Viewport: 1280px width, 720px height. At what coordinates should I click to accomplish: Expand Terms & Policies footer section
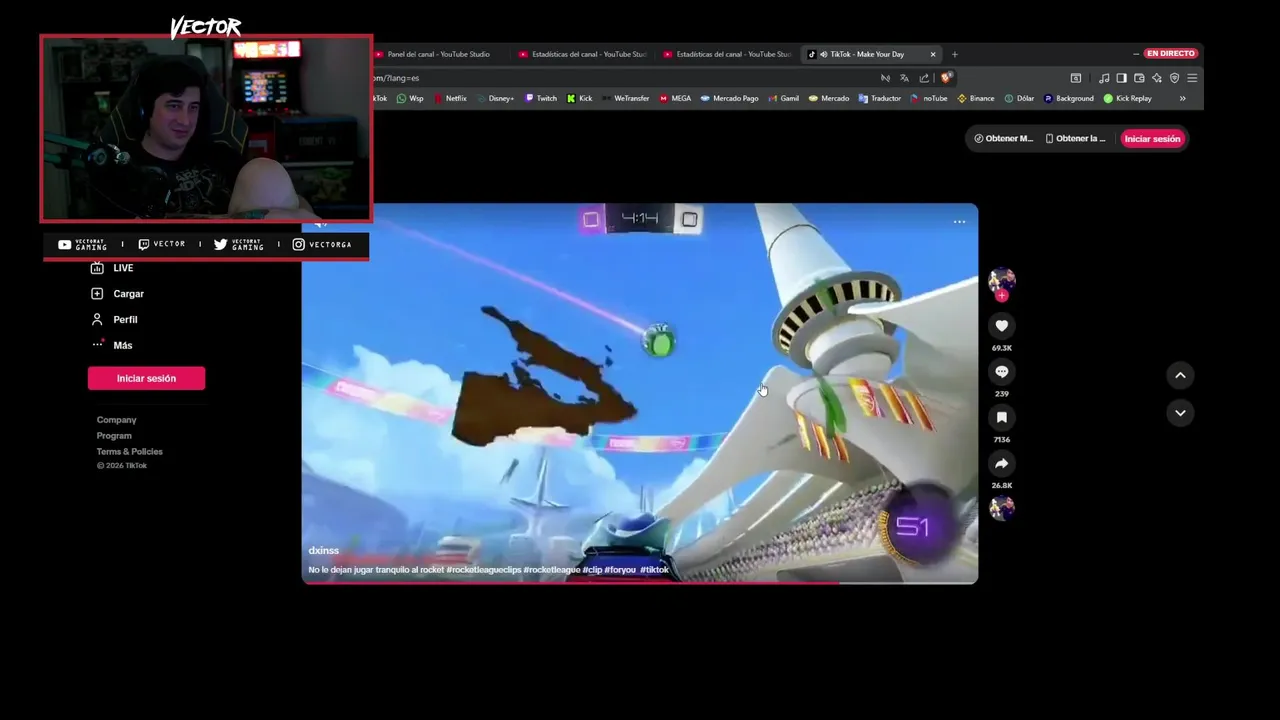click(129, 452)
